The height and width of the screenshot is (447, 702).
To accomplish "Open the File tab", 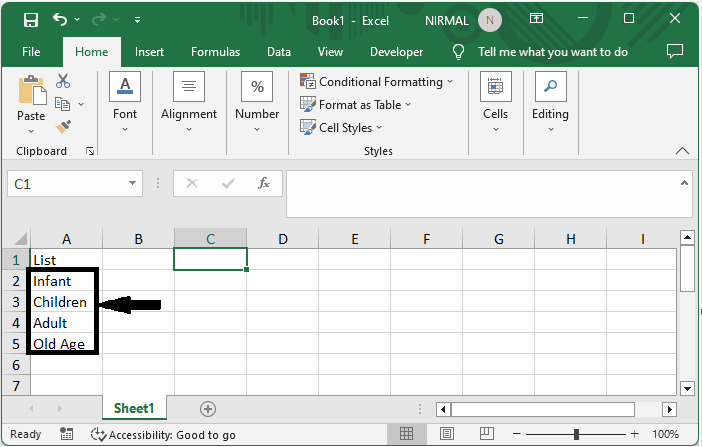I will (x=31, y=52).
